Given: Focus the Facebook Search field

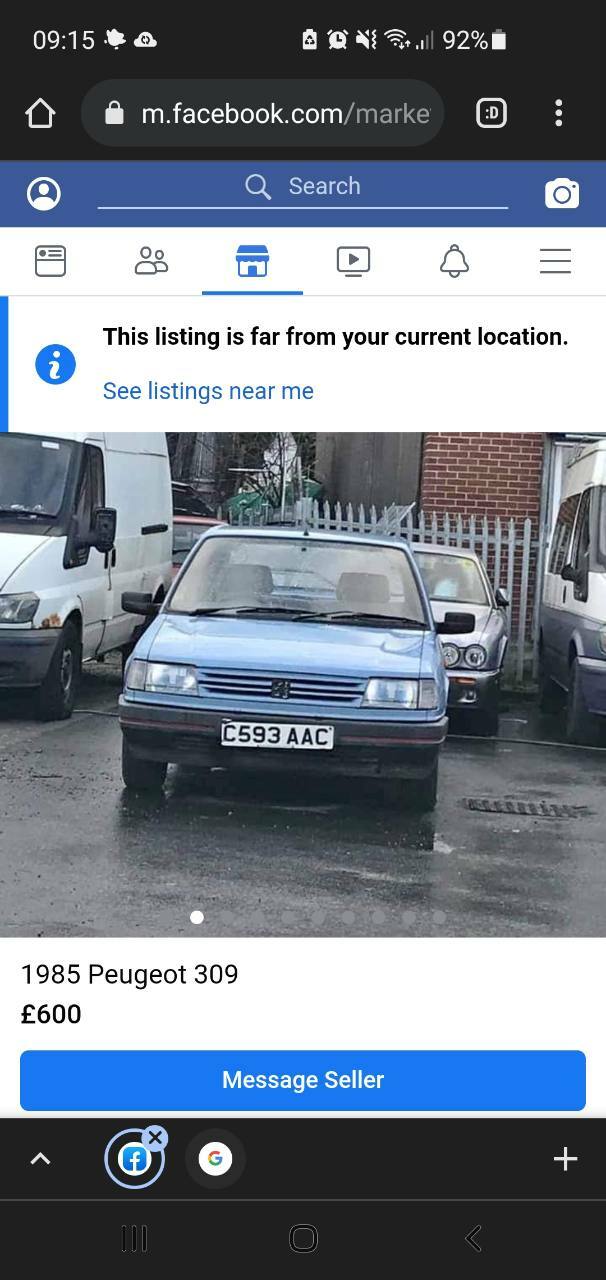Looking at the screenshot, I should tap(303, 187).
